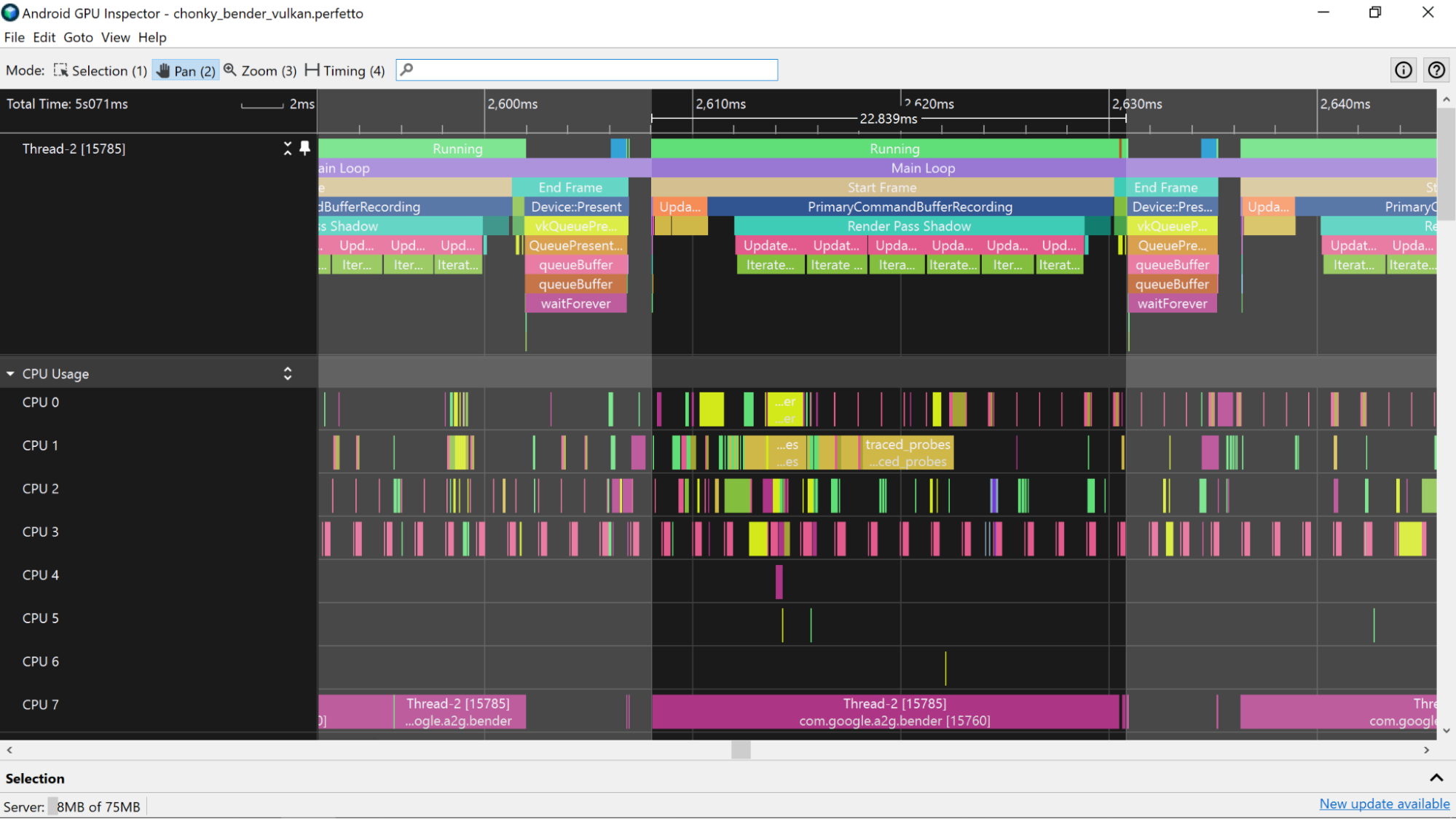This screenshot has height=819, width=1456.
Task: Enable Timing mode (4)
Action: [346, 70]
